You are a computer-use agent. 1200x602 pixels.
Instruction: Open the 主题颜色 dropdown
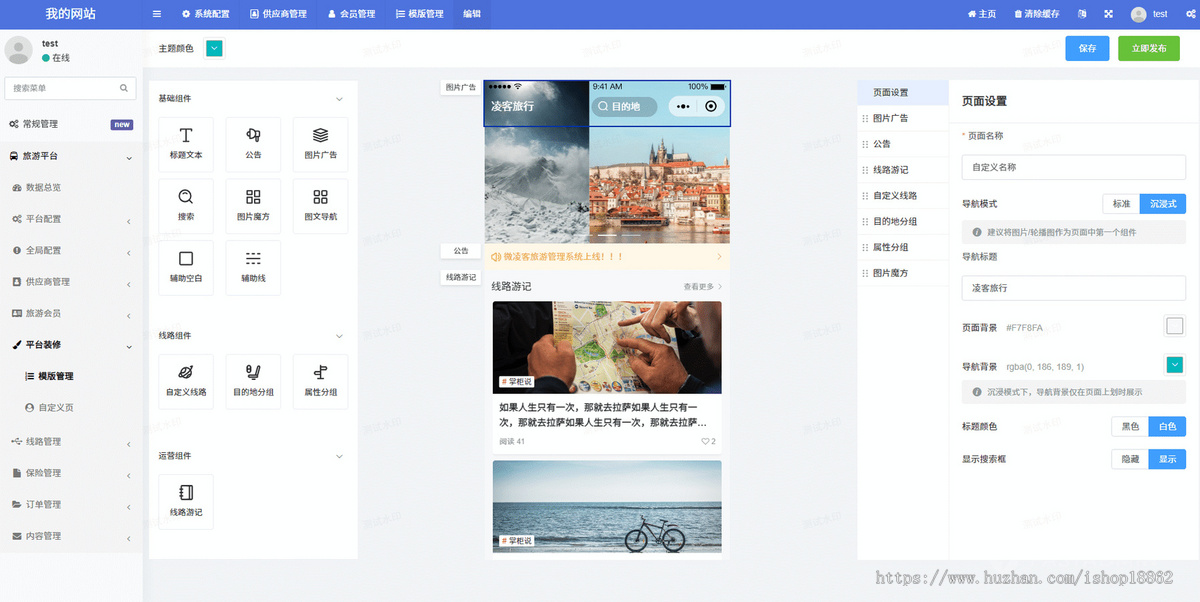click(x=212, y=47)
